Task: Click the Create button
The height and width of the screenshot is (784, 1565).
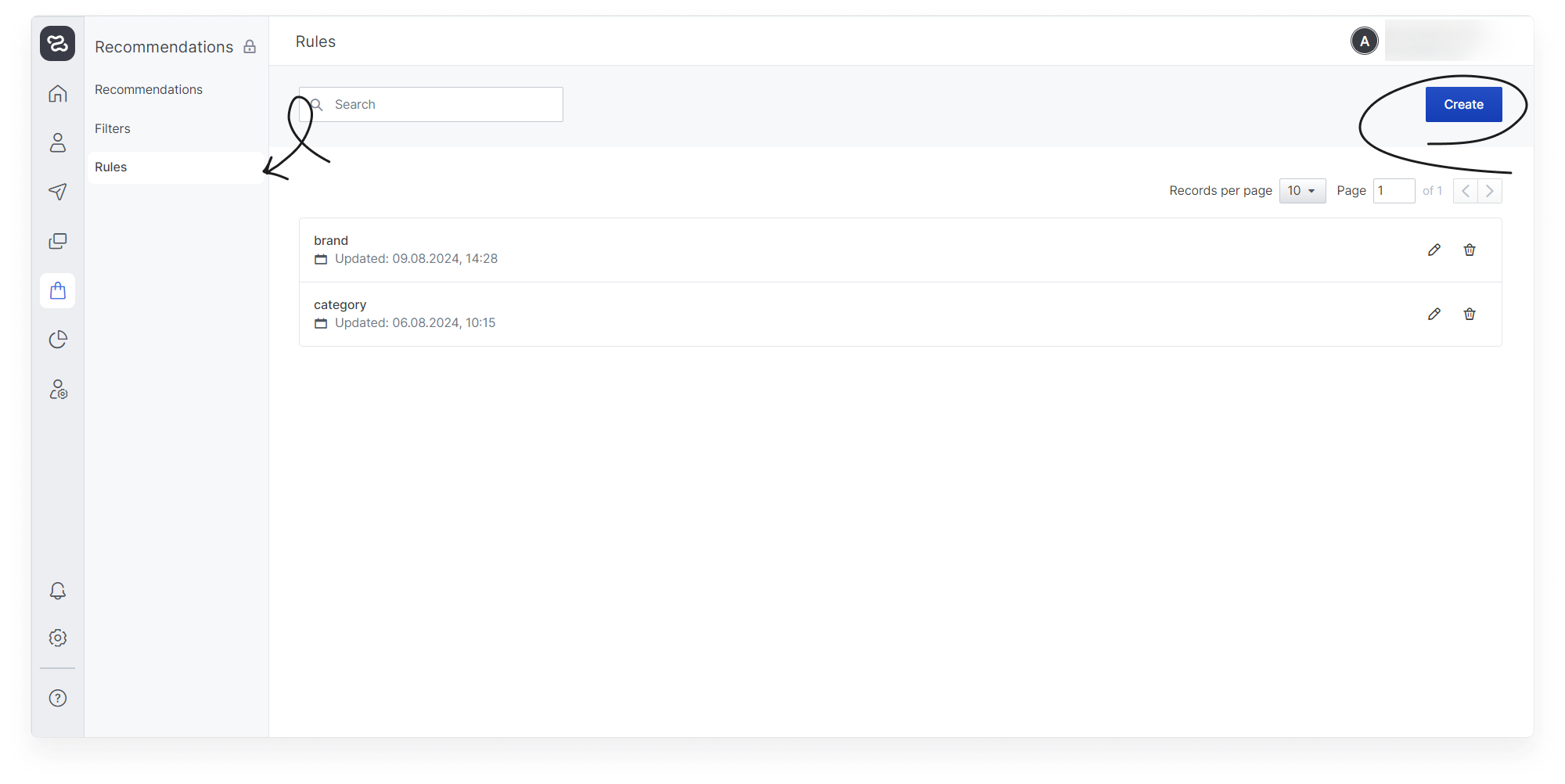Action: (x=1463, y=104)
